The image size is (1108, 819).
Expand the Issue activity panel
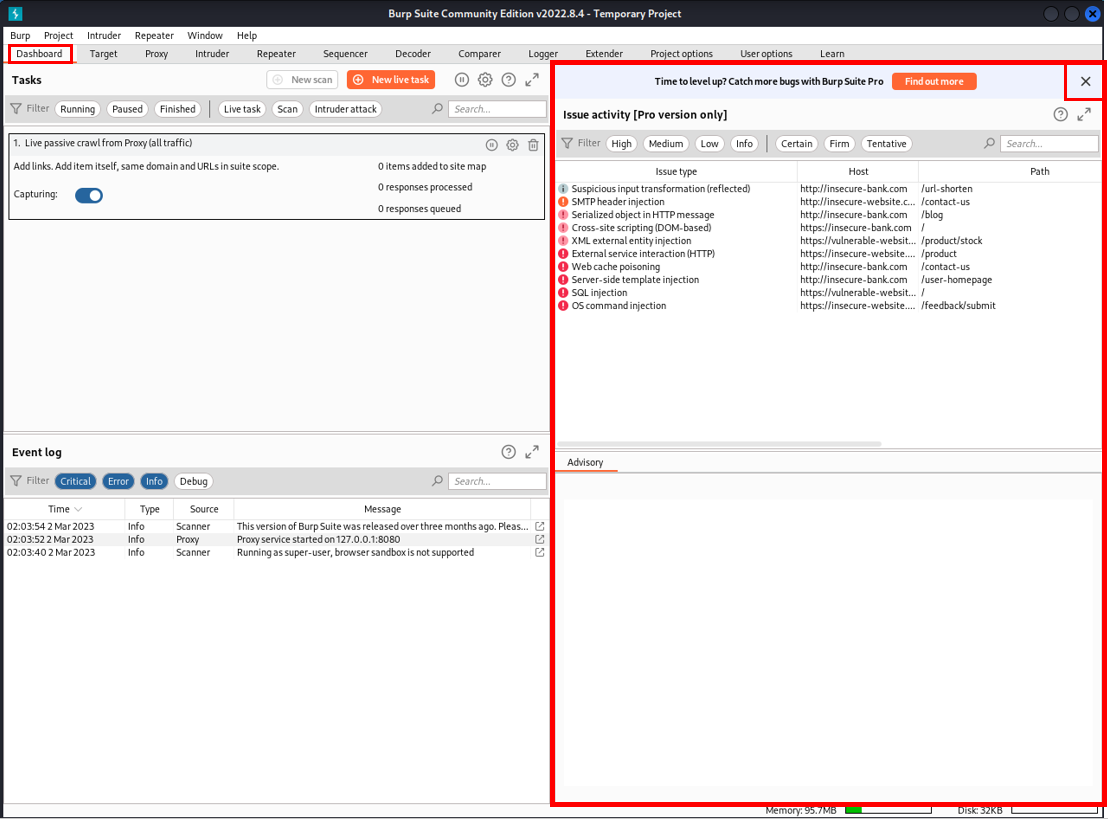click(x=1084, y=114)
